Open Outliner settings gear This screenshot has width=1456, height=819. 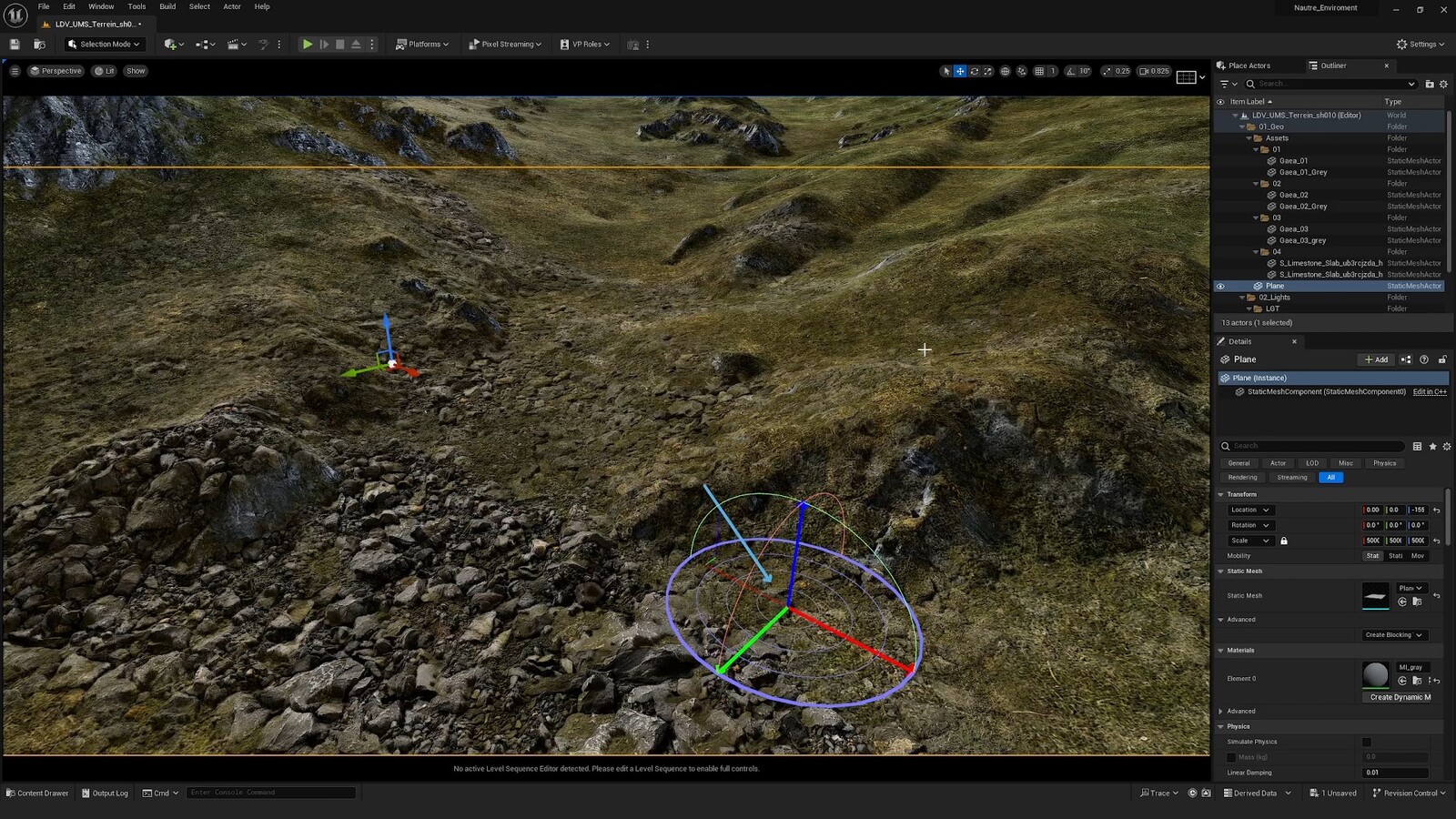1443,84
